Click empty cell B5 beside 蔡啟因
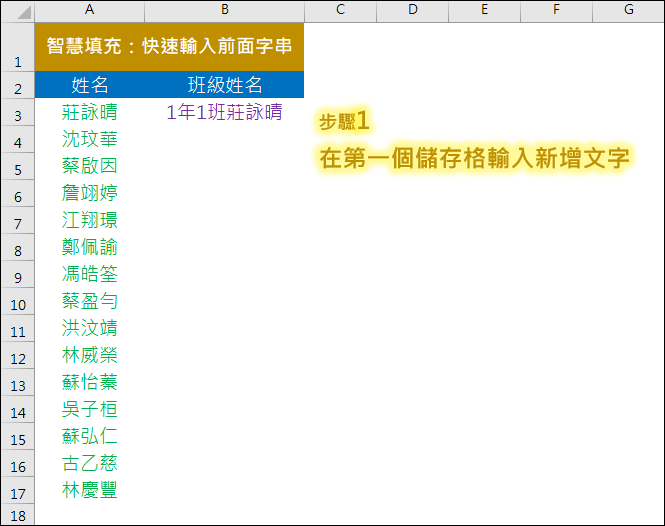The width and height of the screenshot is (665, 526). (224, 166)
